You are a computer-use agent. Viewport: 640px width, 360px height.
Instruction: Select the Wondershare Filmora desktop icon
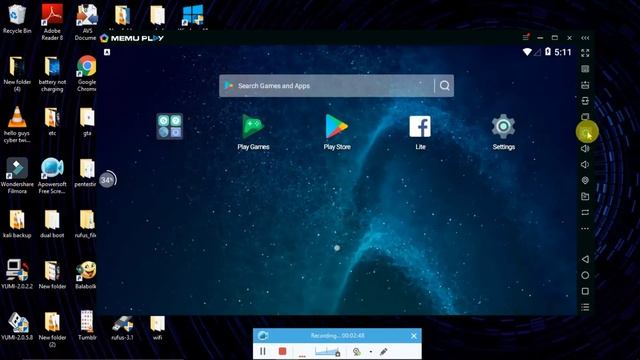click(17, 176)
